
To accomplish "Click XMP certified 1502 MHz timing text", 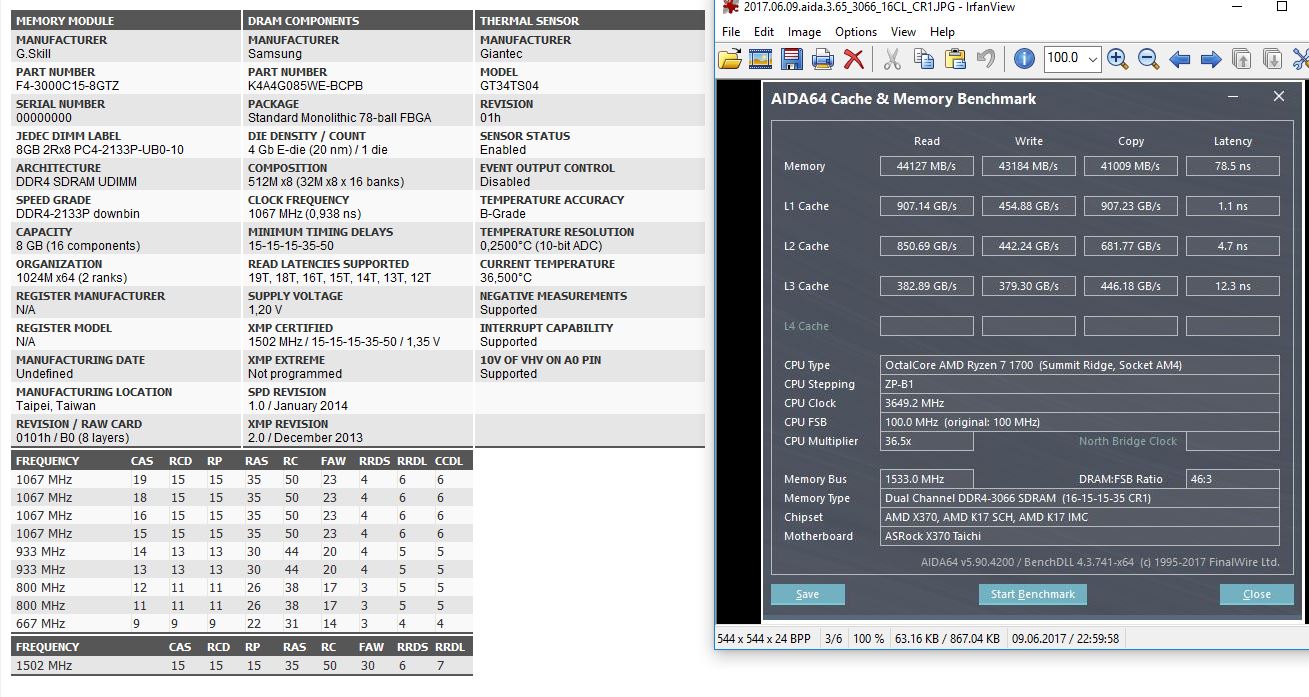I will pyautogui.click(x=344, y=342).
